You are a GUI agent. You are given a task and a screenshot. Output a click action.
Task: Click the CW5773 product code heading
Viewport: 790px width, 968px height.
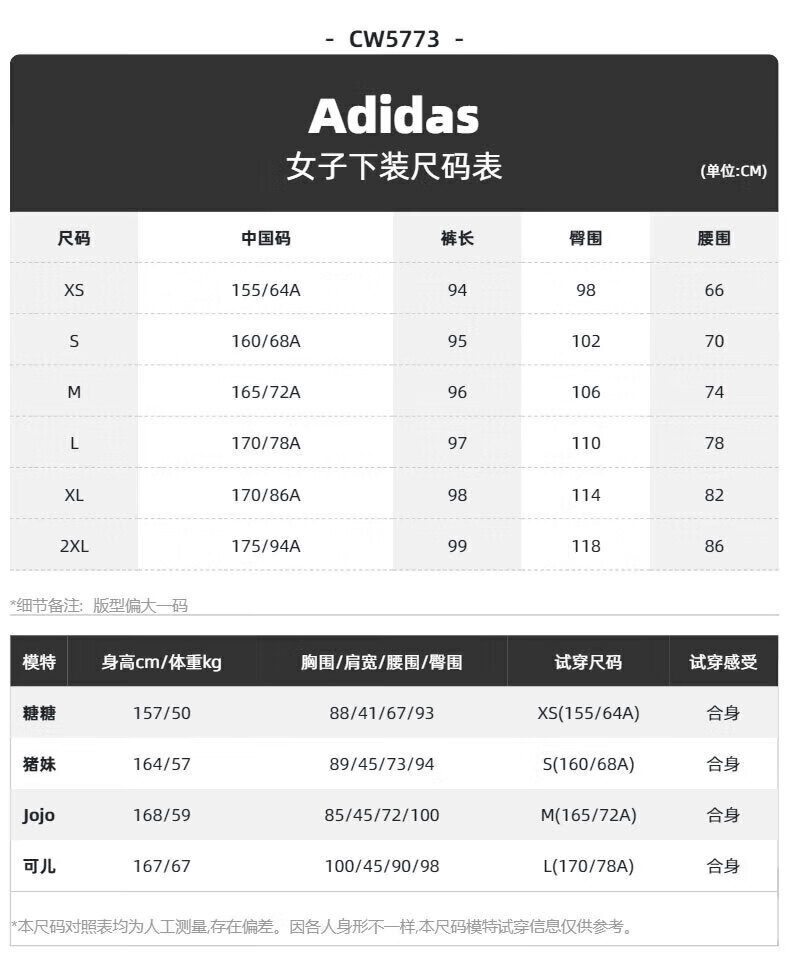(x=394, y=40)
